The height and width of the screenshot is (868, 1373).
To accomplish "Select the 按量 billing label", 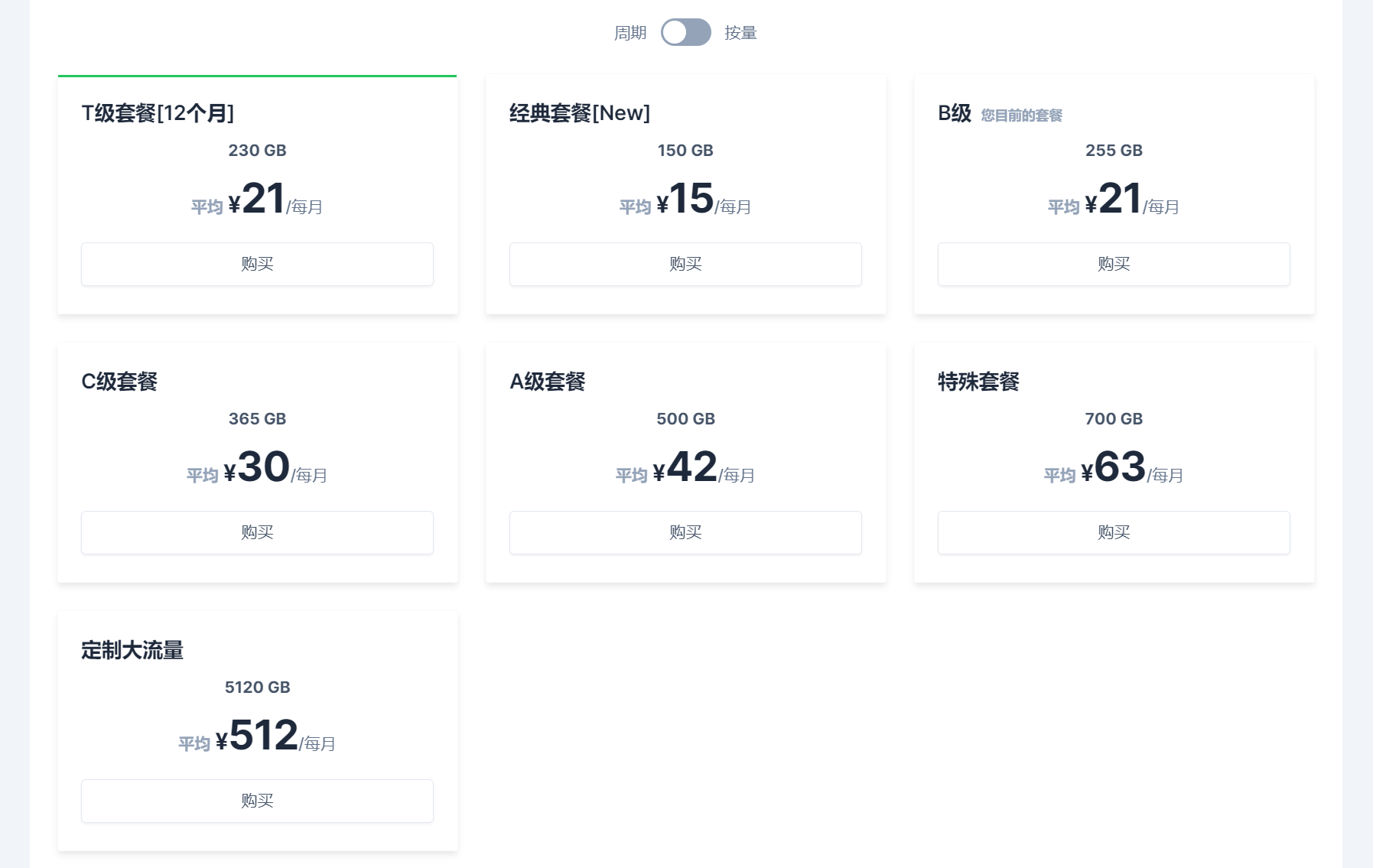I will click(x=740, y=33).
